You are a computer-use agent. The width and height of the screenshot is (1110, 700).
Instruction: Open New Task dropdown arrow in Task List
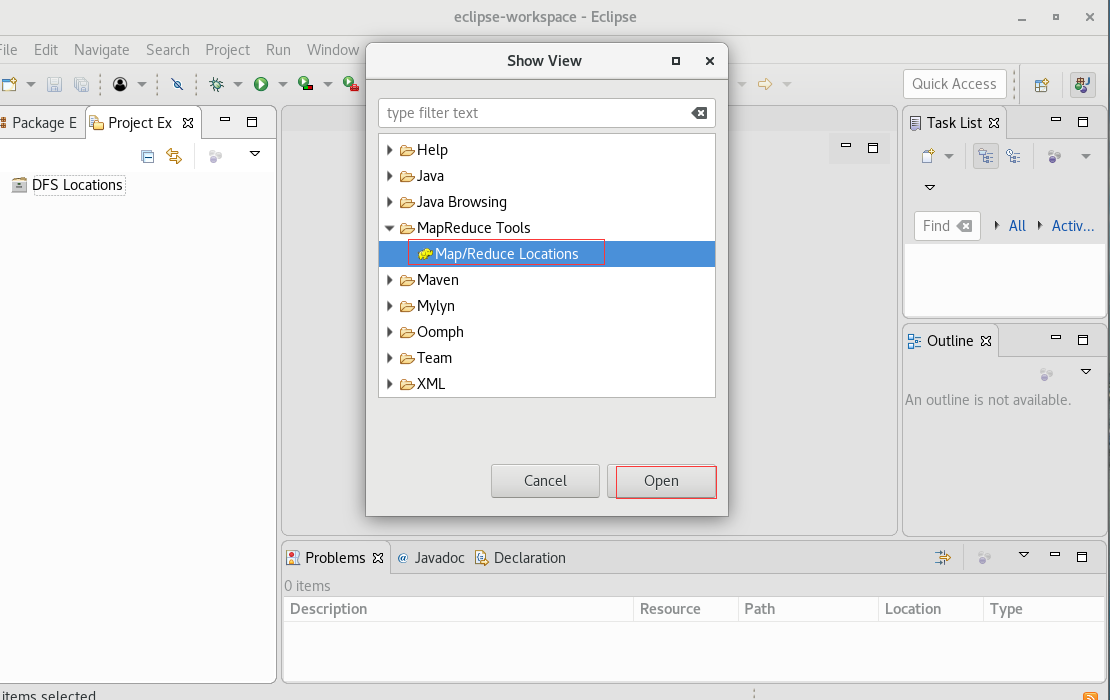(x=949, y=156)
